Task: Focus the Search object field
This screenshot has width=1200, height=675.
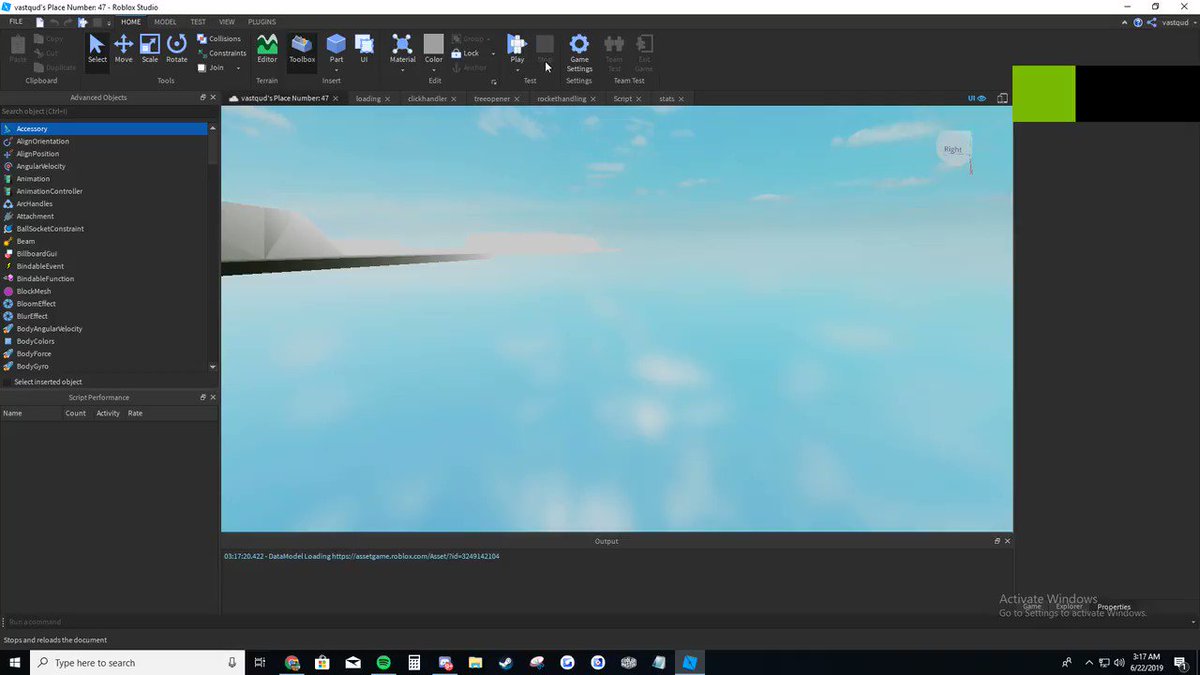Action: coord(109,112)
